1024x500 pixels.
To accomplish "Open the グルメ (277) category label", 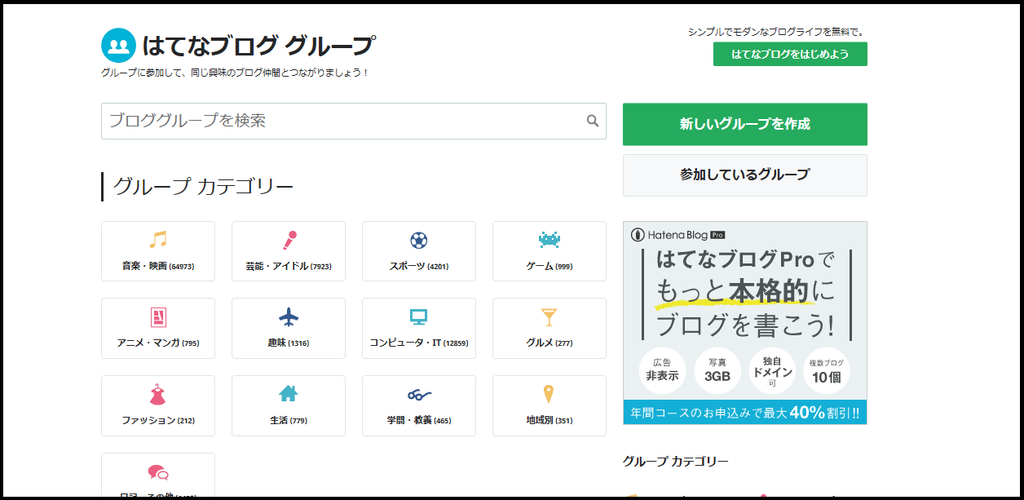I will tap(549, 343).
